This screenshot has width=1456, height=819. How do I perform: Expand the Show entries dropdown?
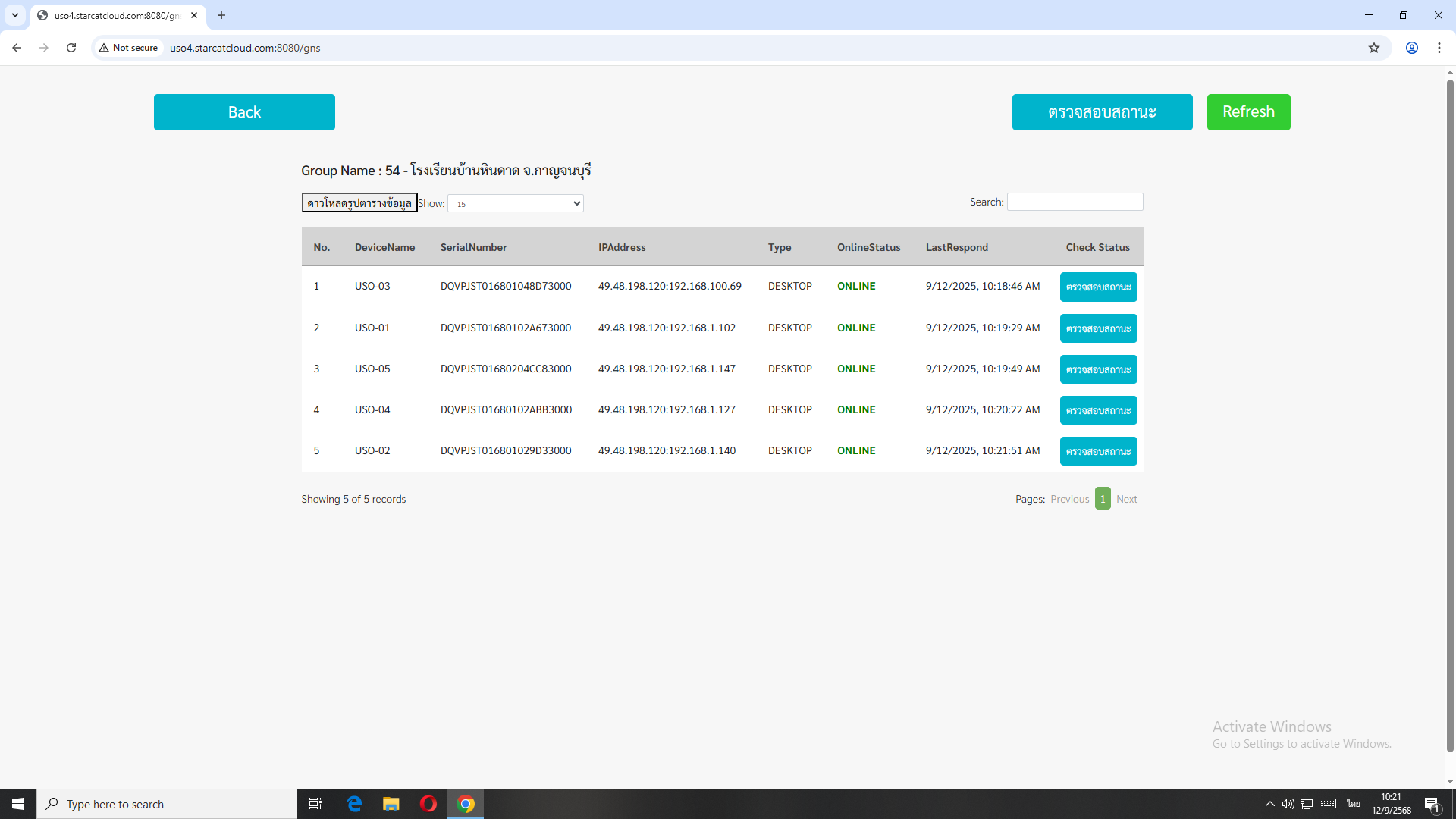tap(515, 203)
